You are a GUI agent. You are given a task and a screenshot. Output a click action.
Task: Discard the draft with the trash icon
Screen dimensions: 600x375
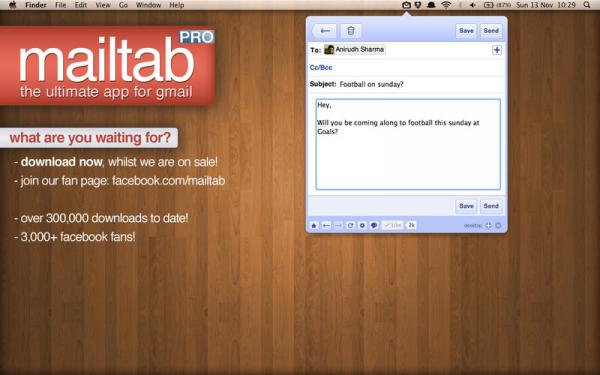coord(351,31)
